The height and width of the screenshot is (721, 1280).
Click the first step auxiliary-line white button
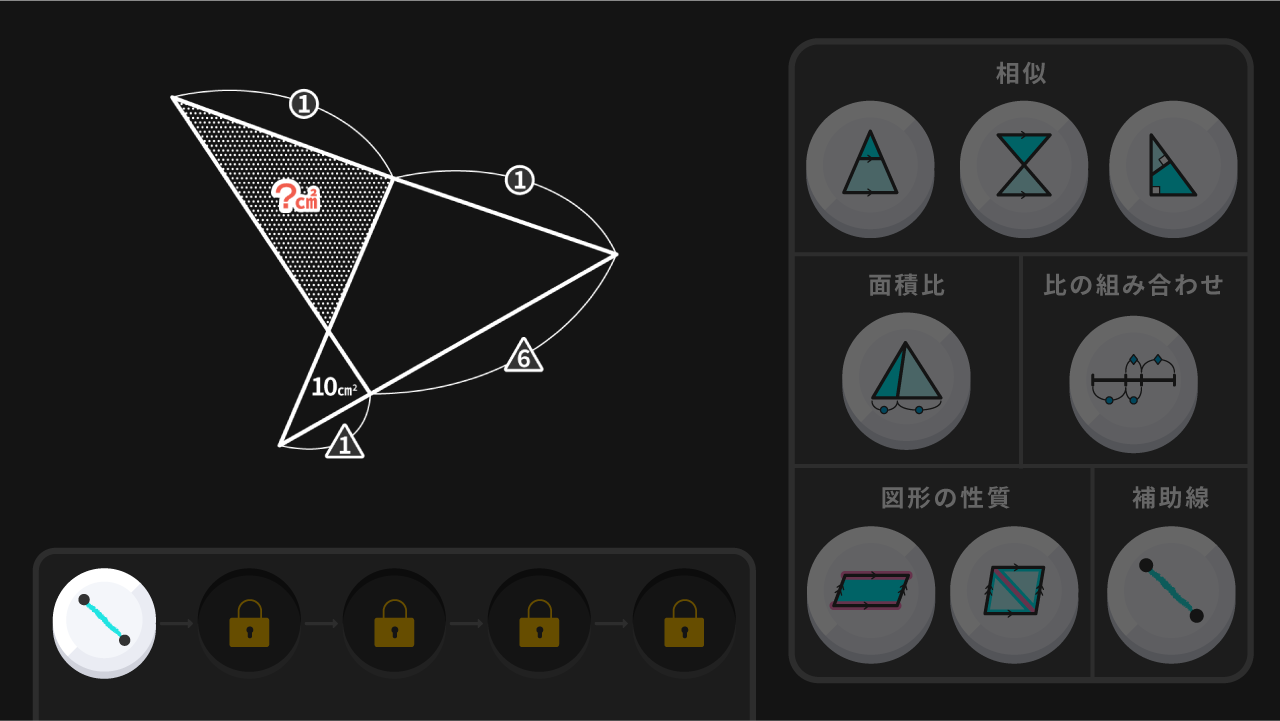[x=104, y=620]
